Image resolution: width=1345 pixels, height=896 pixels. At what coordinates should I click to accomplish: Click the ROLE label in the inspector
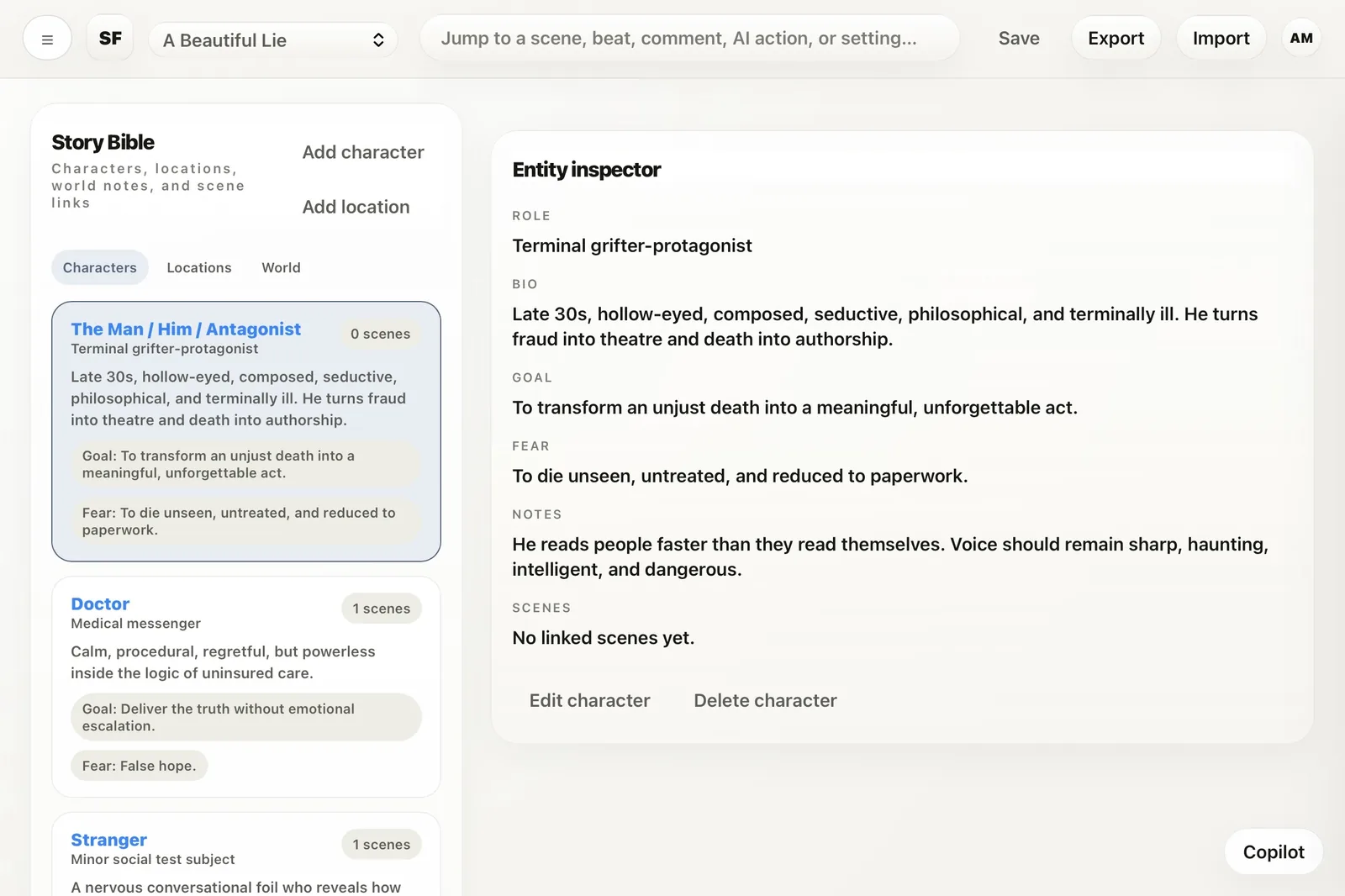pyautogui.click(x=531, y=216)
